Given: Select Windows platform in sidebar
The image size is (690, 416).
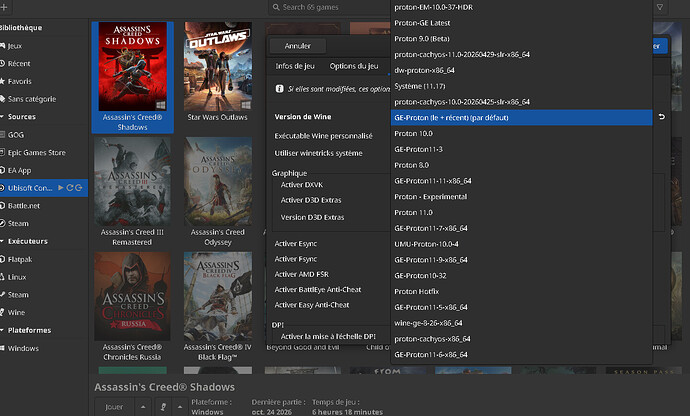Looking at the screenshot, I should pos(23,348).
